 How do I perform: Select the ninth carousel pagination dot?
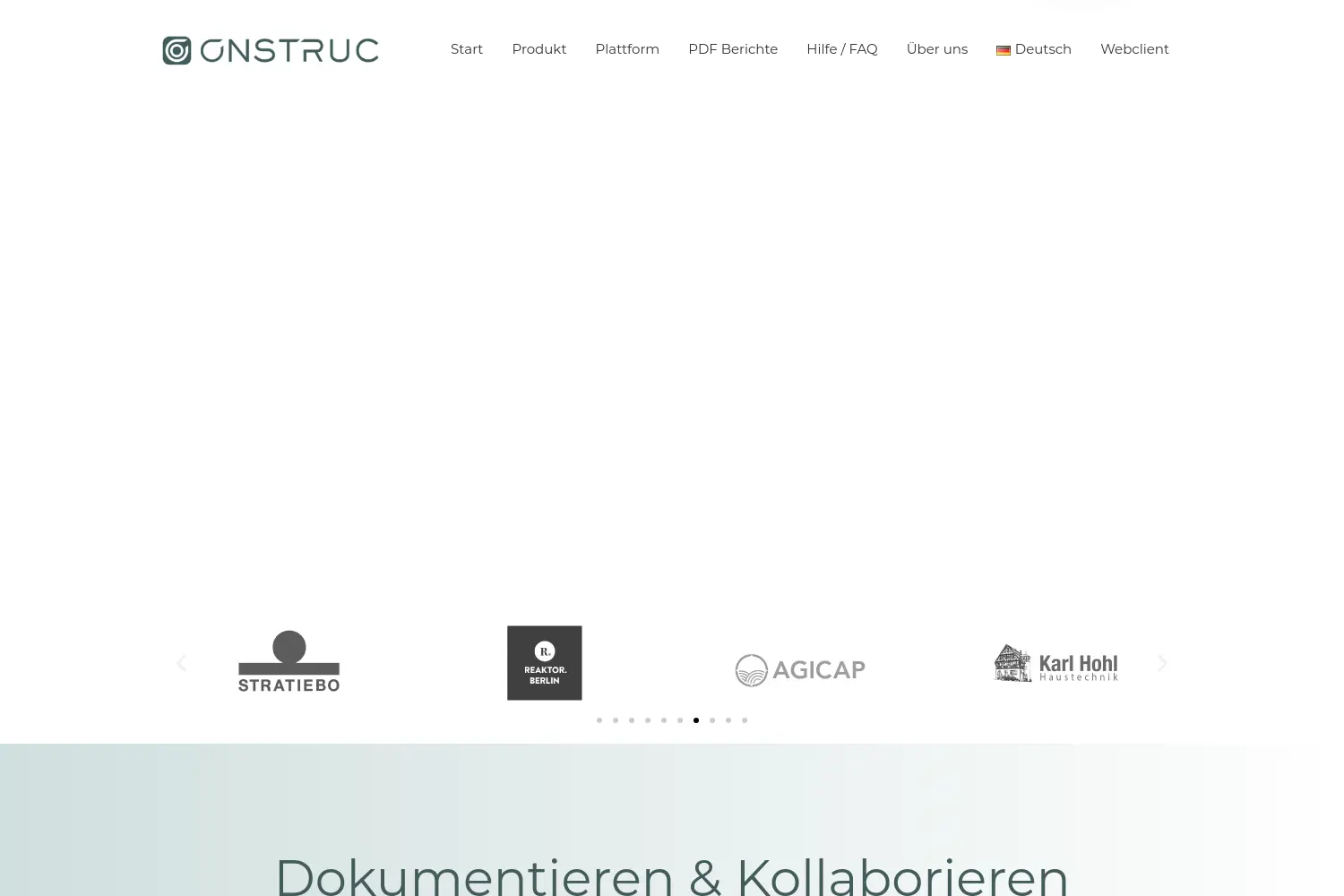click(x=728, y=720)
